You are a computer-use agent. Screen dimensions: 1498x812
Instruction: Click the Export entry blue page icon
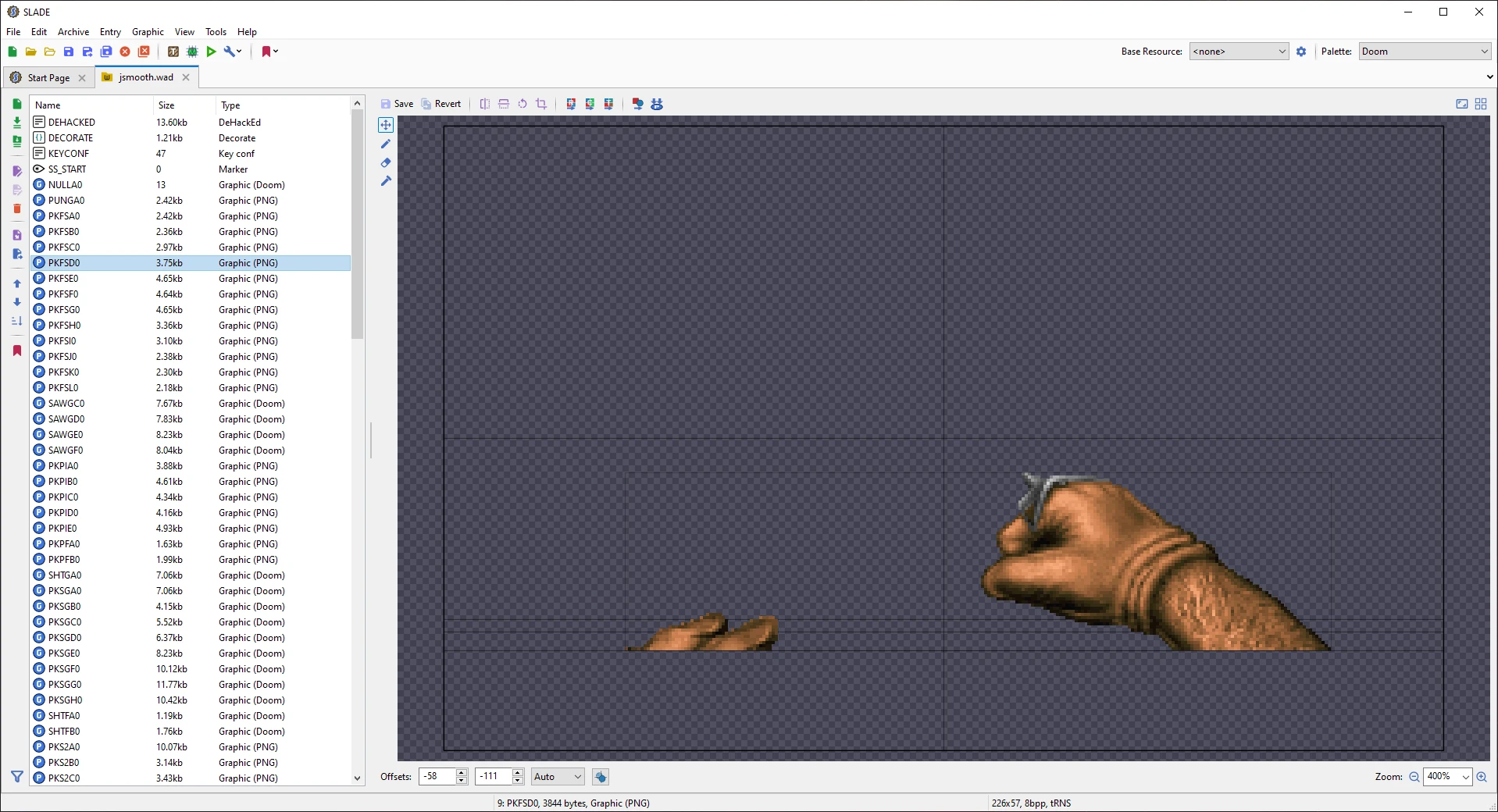click(17, 254)
